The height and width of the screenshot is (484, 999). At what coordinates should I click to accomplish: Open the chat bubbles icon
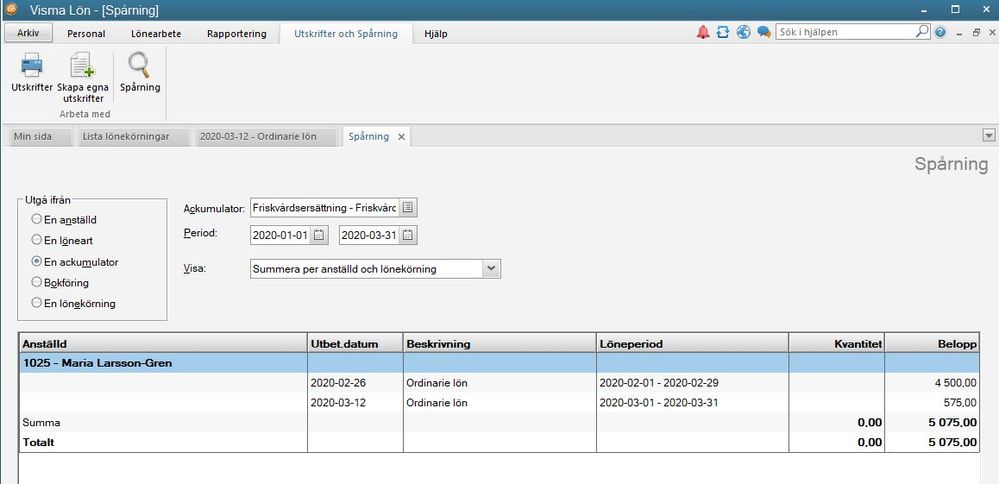[x=764, y=33]
